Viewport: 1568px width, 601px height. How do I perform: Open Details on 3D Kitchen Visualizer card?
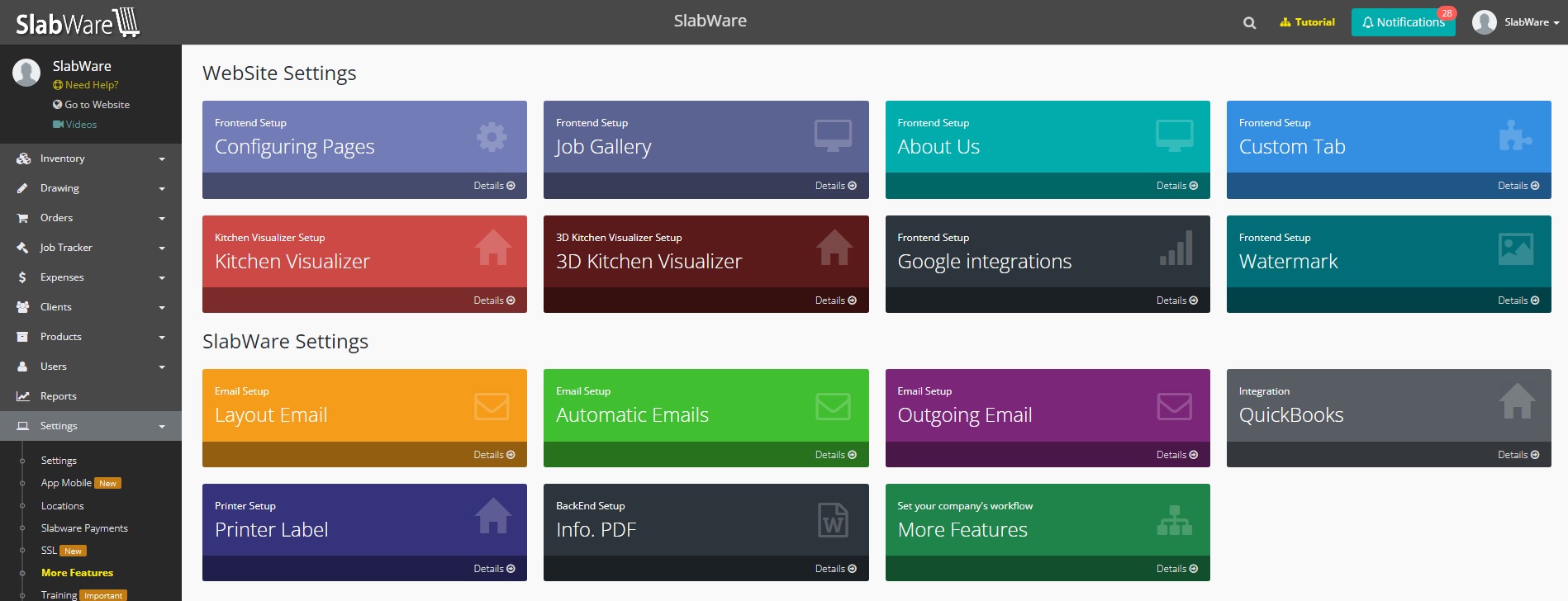[835, 300]
